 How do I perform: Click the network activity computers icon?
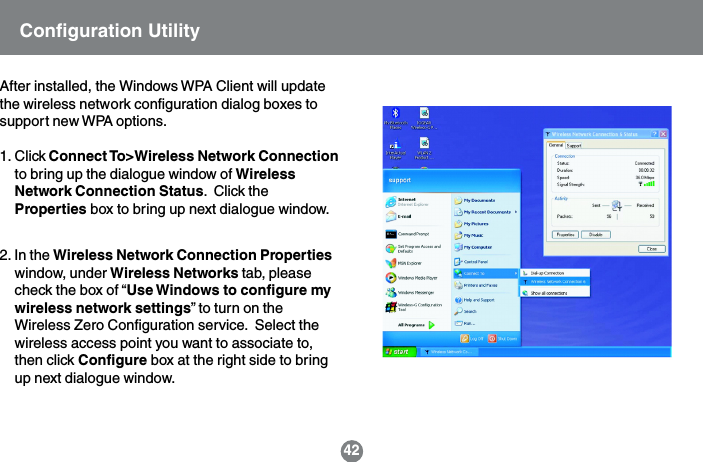[x=617, y=206]
